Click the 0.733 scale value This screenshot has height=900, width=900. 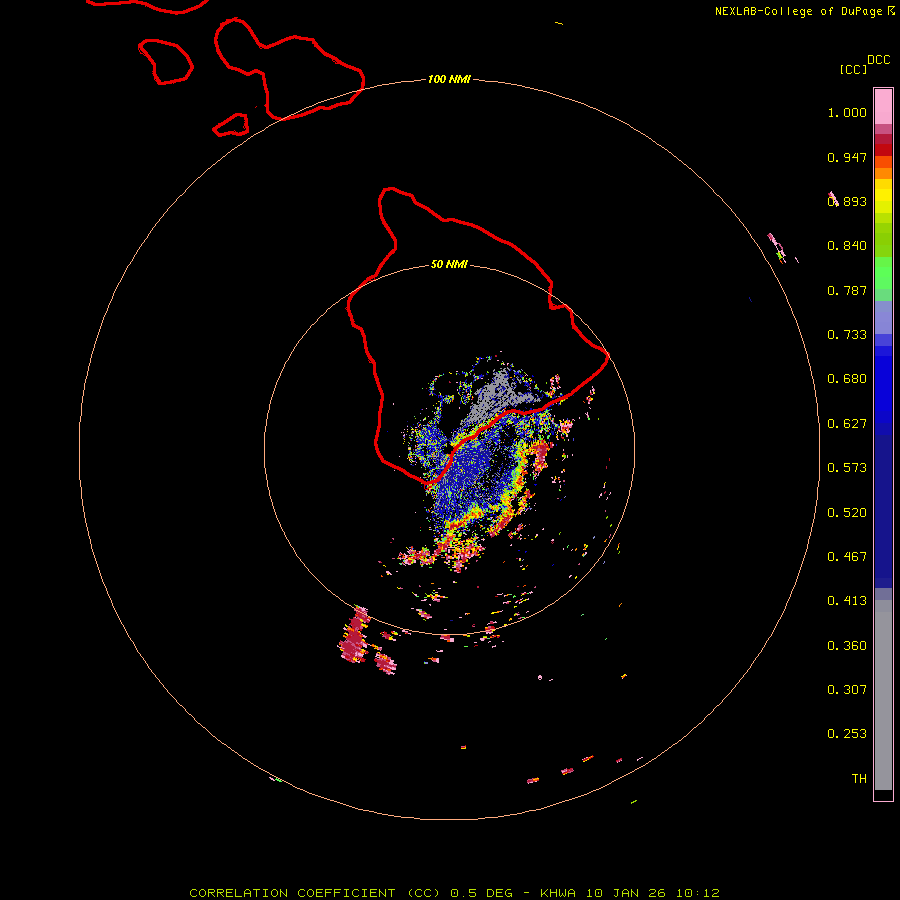tap(847, 335)
